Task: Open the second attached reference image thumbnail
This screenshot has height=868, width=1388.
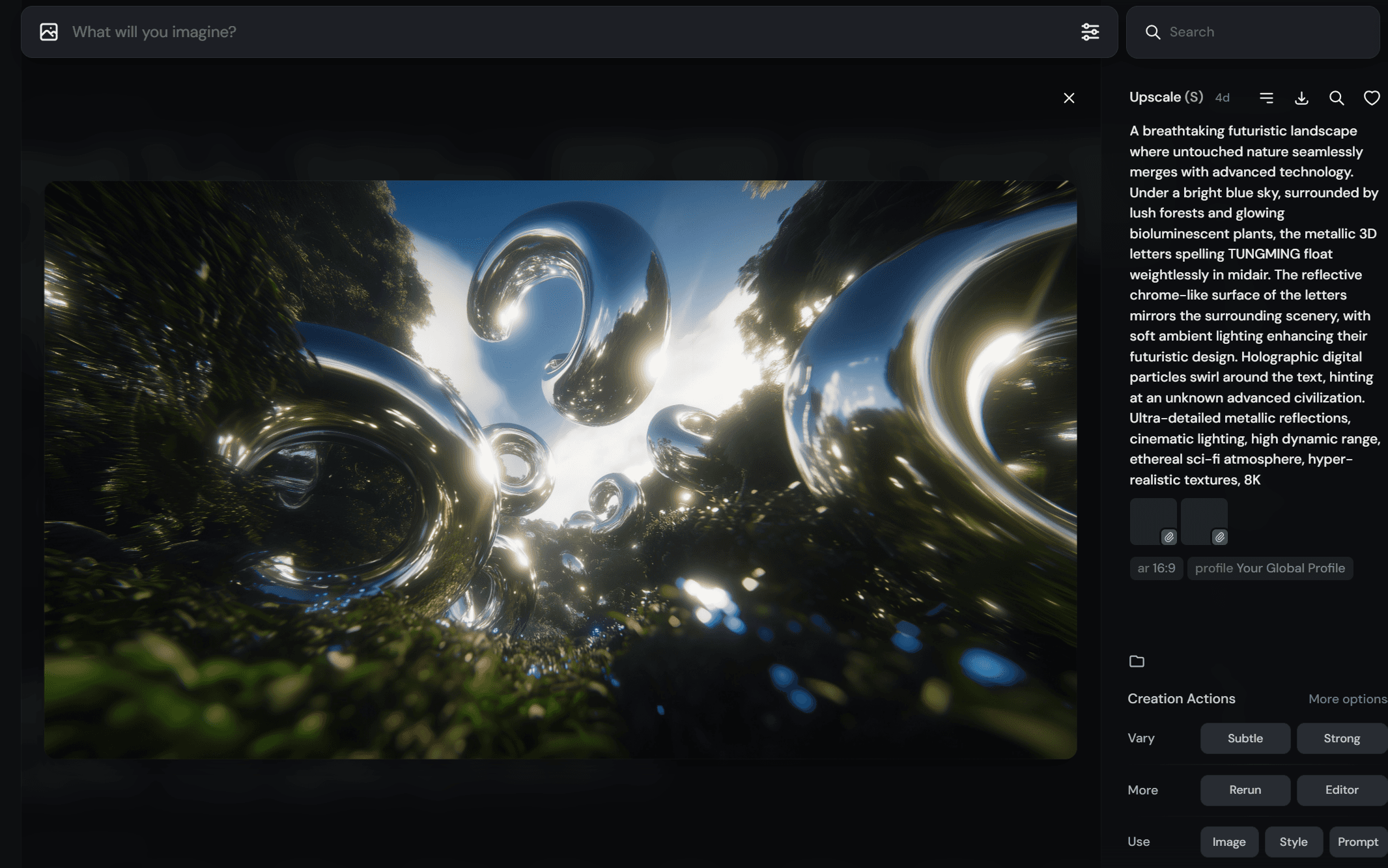Action: coord(1204,522)
